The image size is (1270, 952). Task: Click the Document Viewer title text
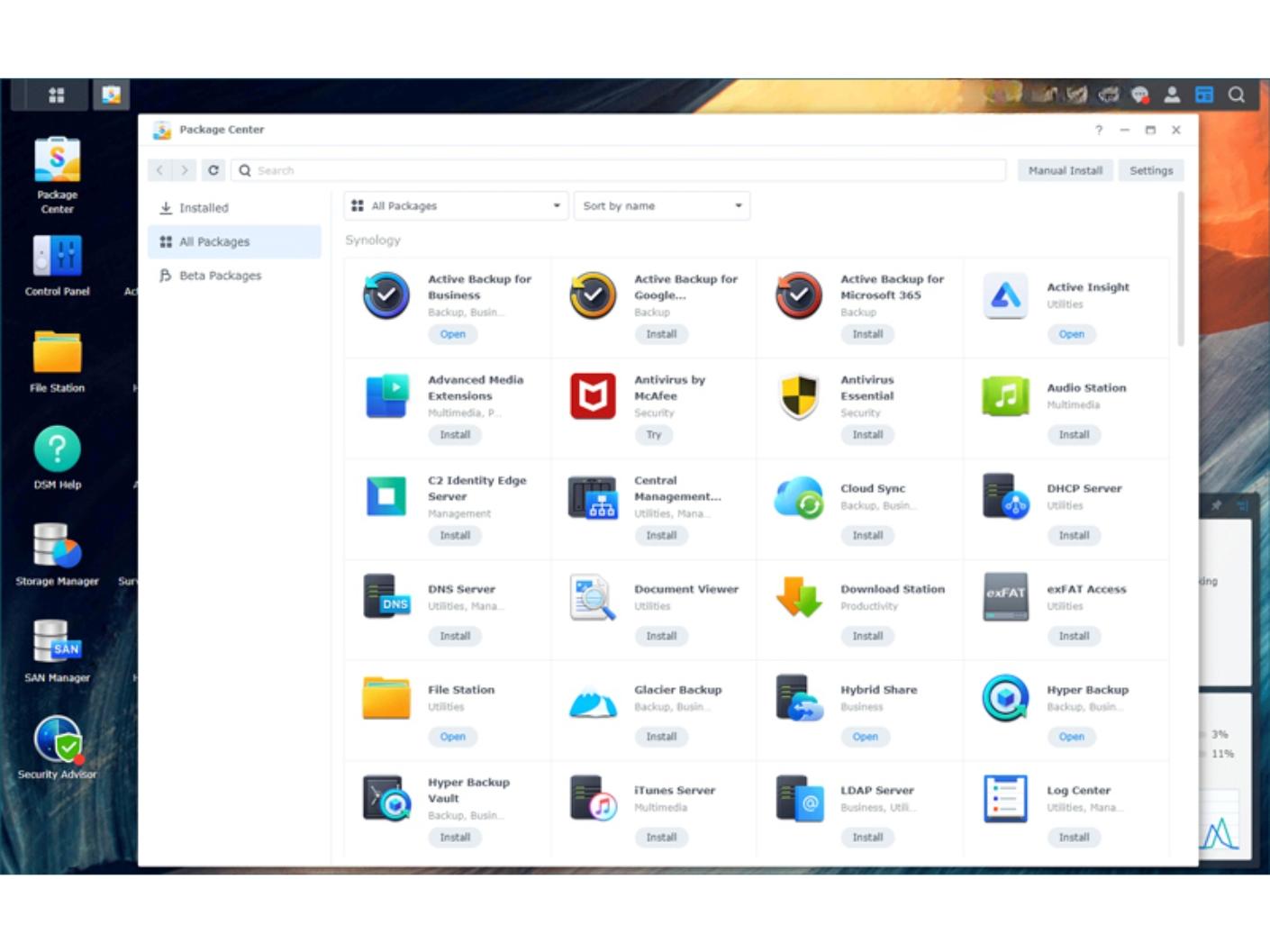click(x=686, y=589)
